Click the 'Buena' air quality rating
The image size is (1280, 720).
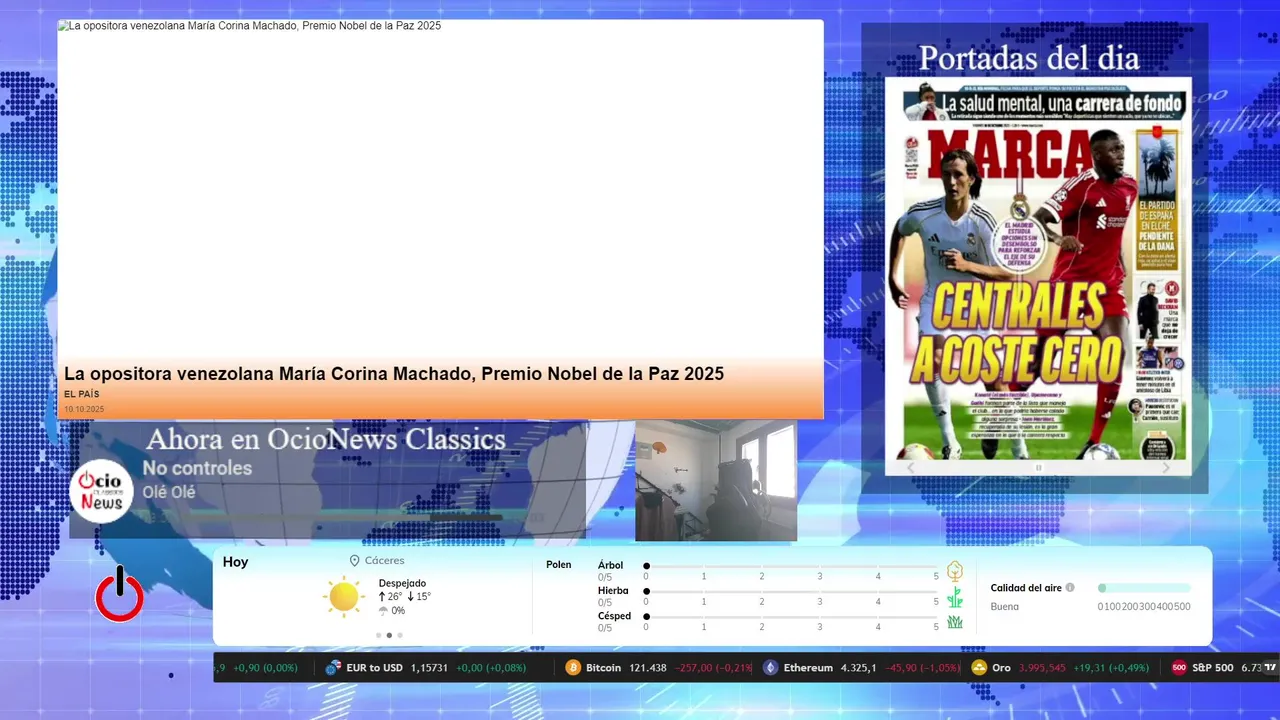pyautogui.click(x=1005, y=607)
